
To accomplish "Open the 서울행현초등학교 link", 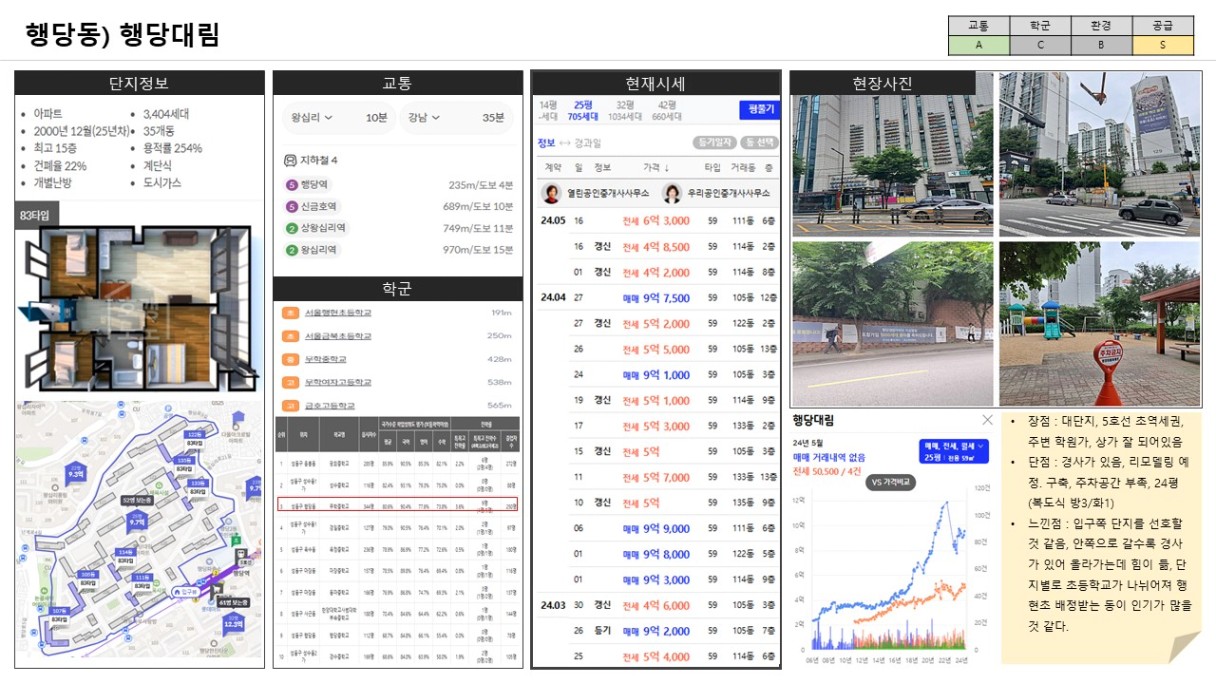I will 338,313.
